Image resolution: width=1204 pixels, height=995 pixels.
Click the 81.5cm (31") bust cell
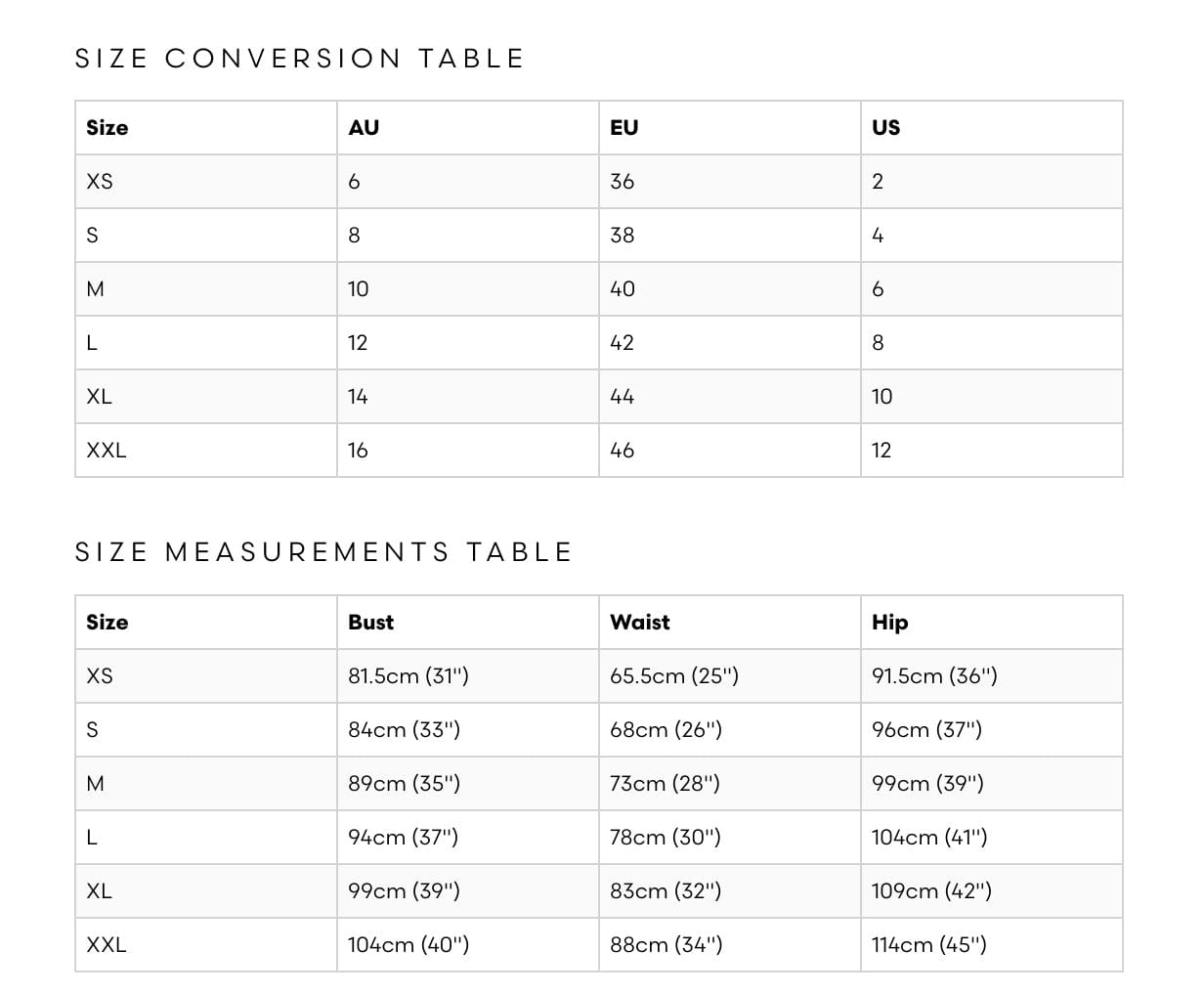tap(408, 676)
